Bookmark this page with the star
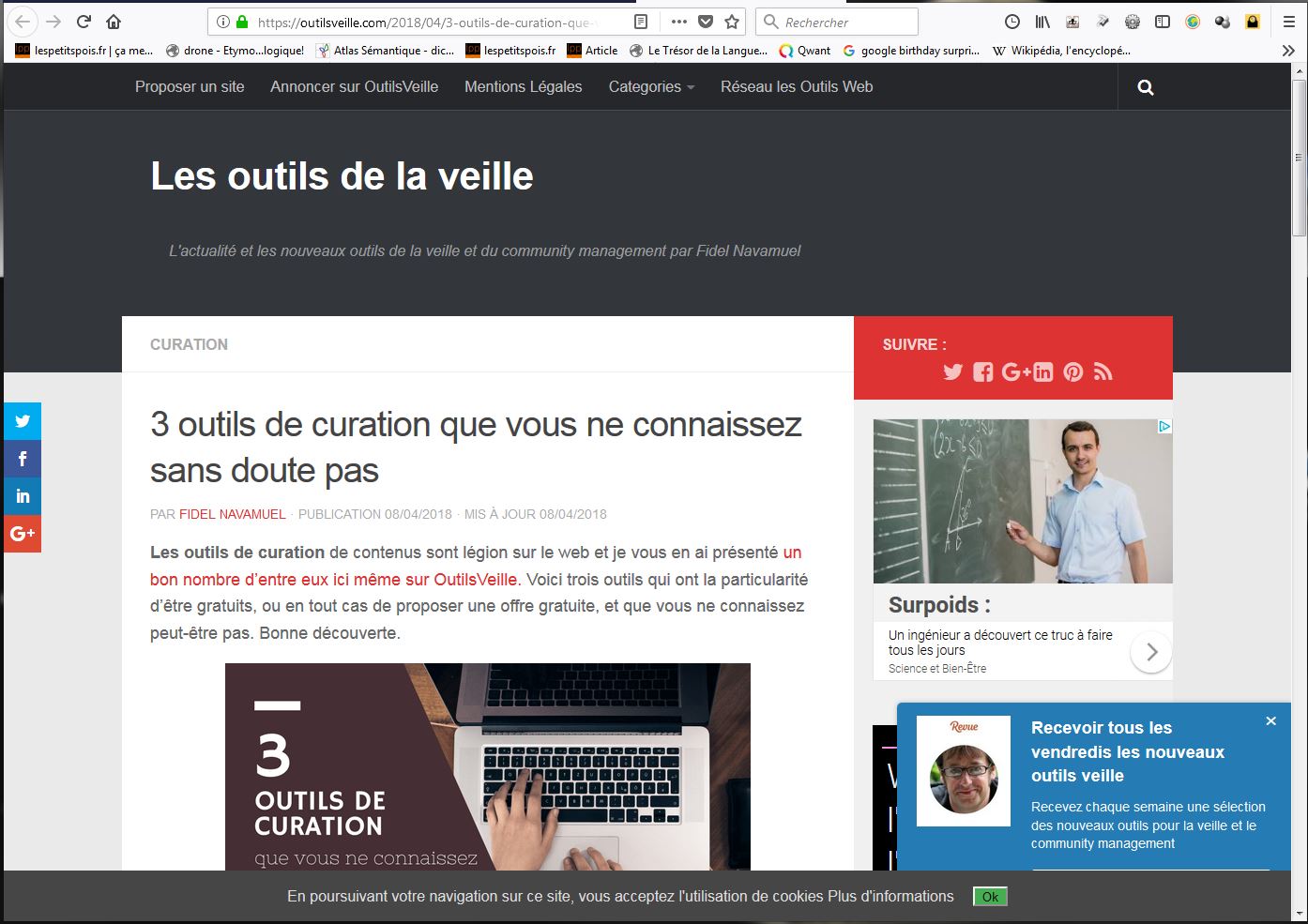Image resolution: width=1308 pixels, height=924 pixels. 732,22
